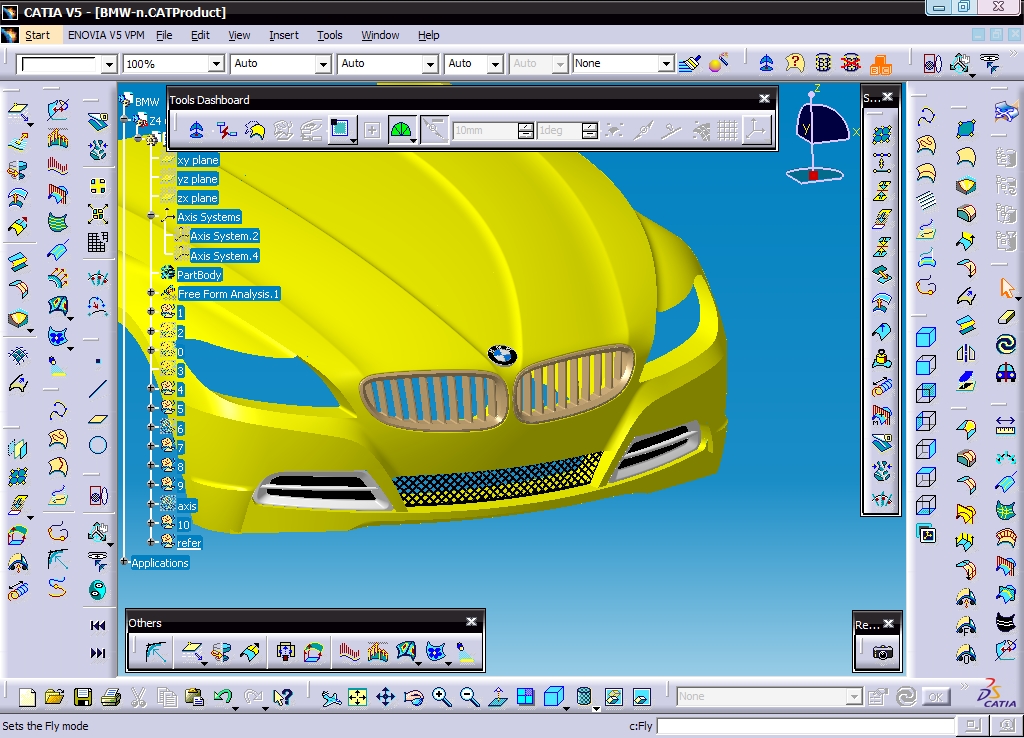Click the 1deg stepper arrows in Tools Dashboard
Image resolution: width=1024 pixels, height=738 pixels.
[589, 131]
